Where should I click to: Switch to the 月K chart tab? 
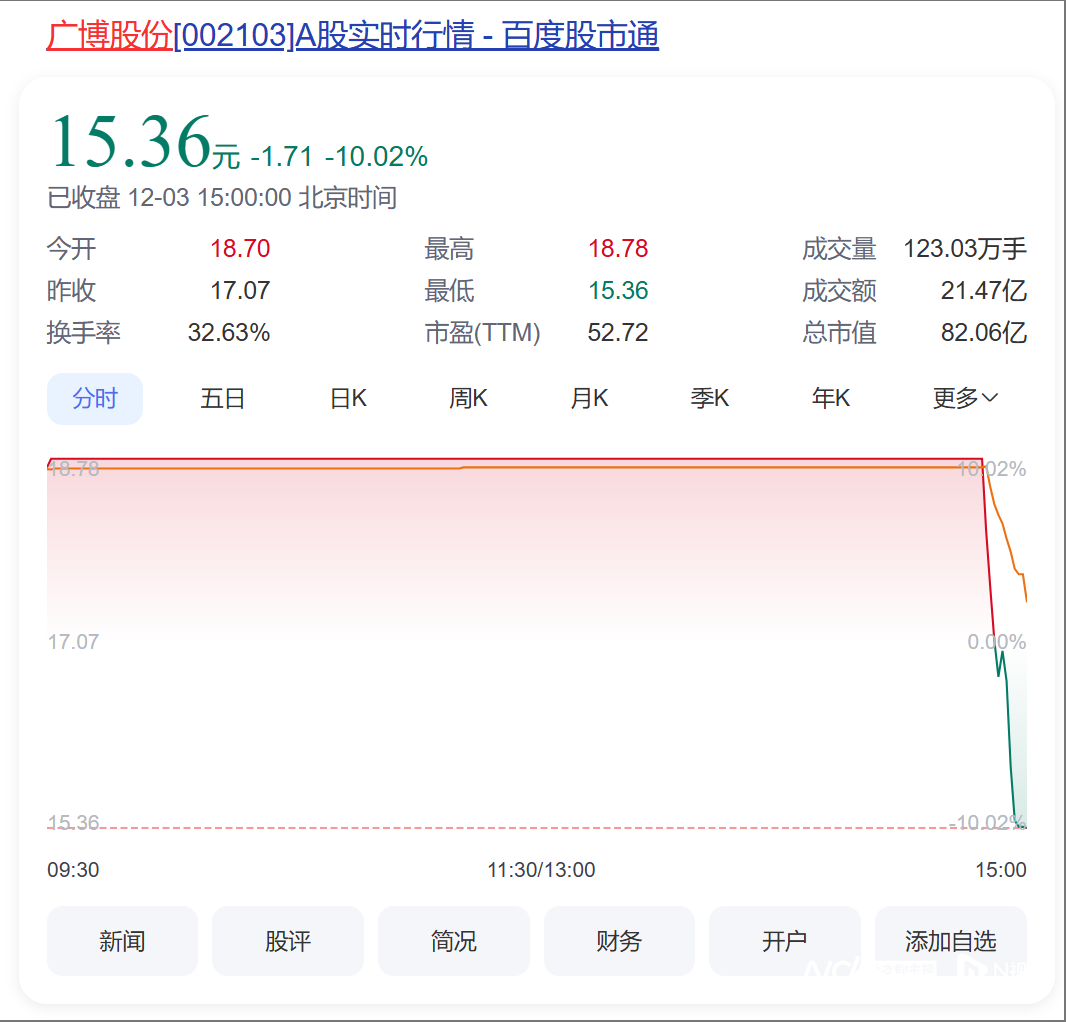589,397
